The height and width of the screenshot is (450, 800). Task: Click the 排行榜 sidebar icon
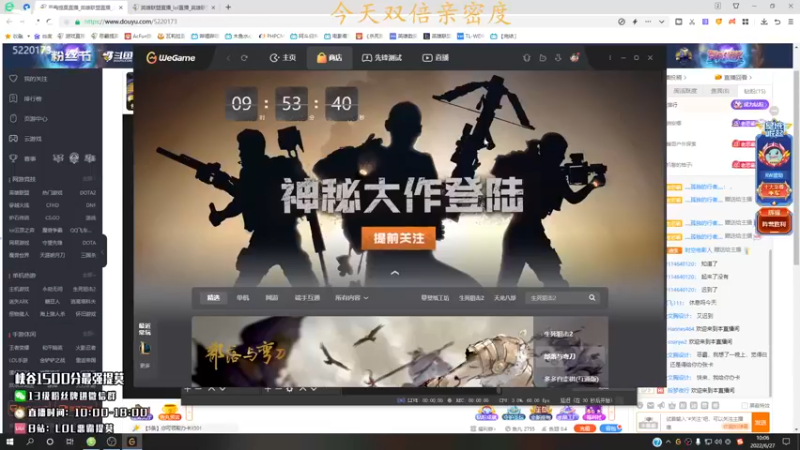pyautogui.click(x=13, y=98)
